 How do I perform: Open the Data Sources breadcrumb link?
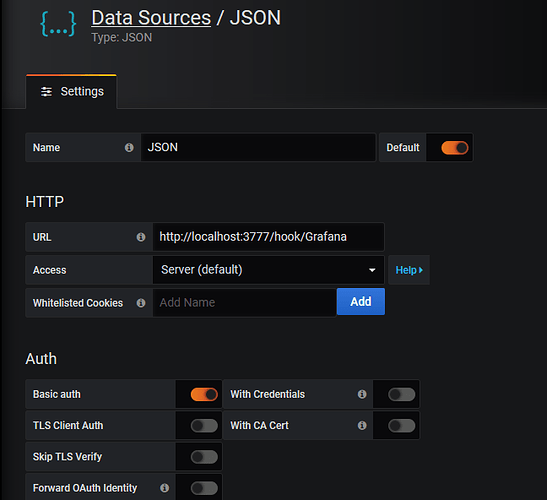pos(151,17)
